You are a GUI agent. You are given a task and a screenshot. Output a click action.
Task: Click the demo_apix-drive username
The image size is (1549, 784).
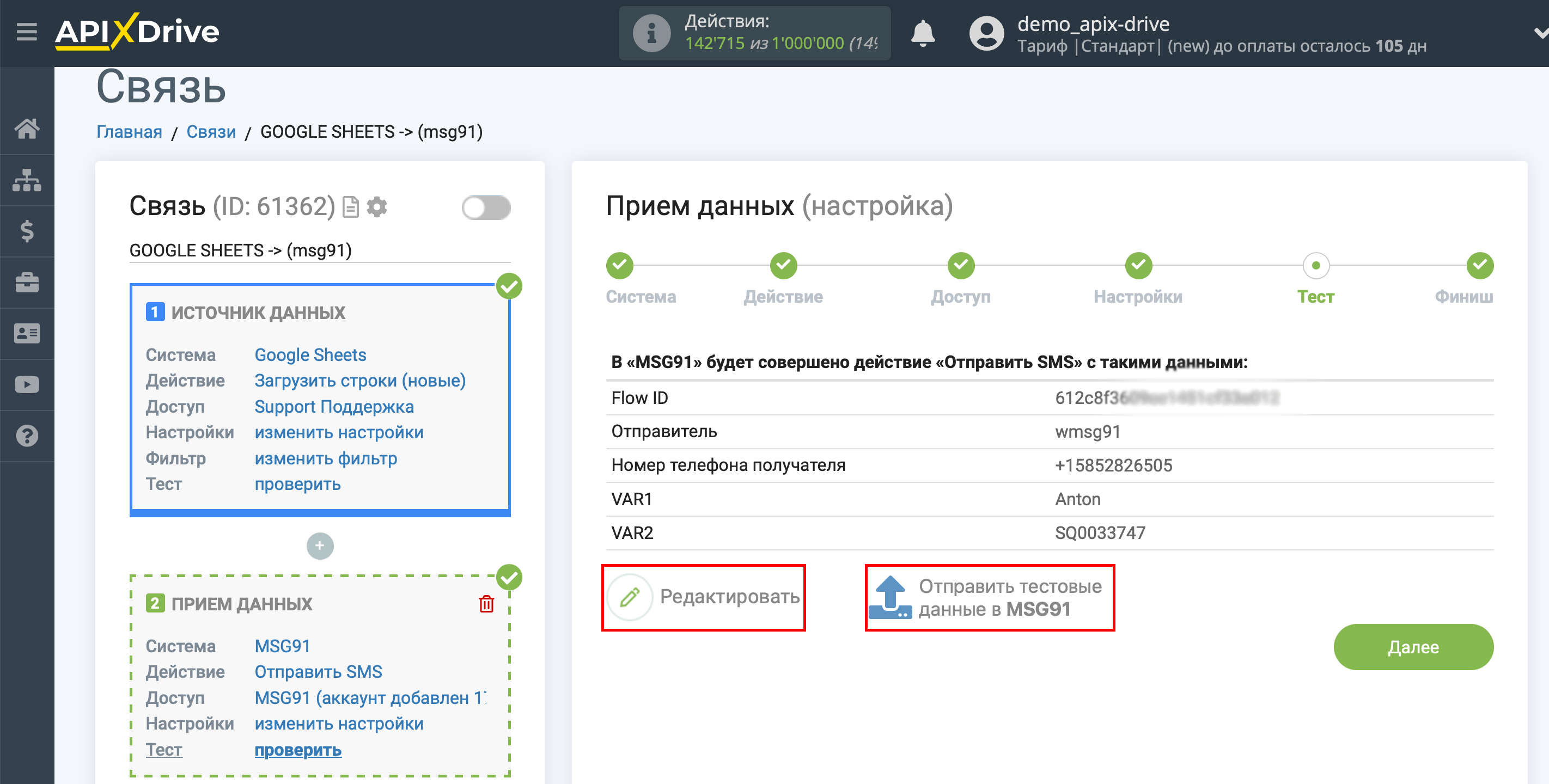coord(1093,23)
